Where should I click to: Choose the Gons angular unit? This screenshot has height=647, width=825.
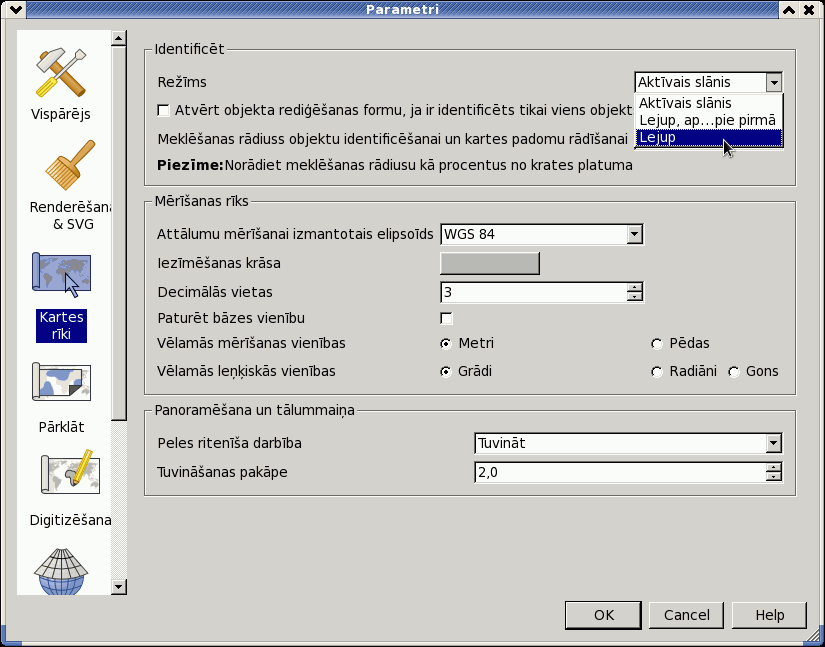733,372
